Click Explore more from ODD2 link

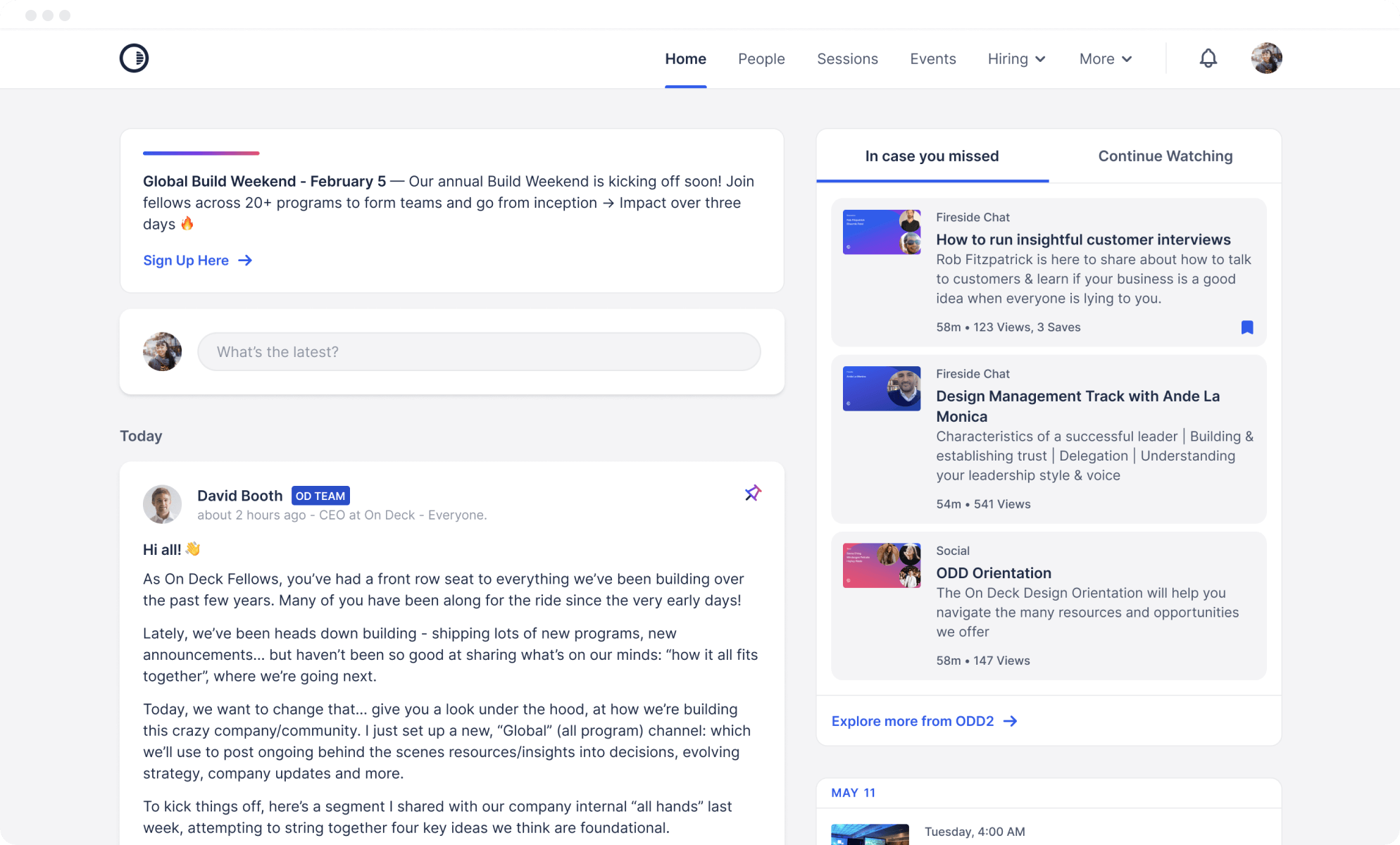(x=913, y=721)
